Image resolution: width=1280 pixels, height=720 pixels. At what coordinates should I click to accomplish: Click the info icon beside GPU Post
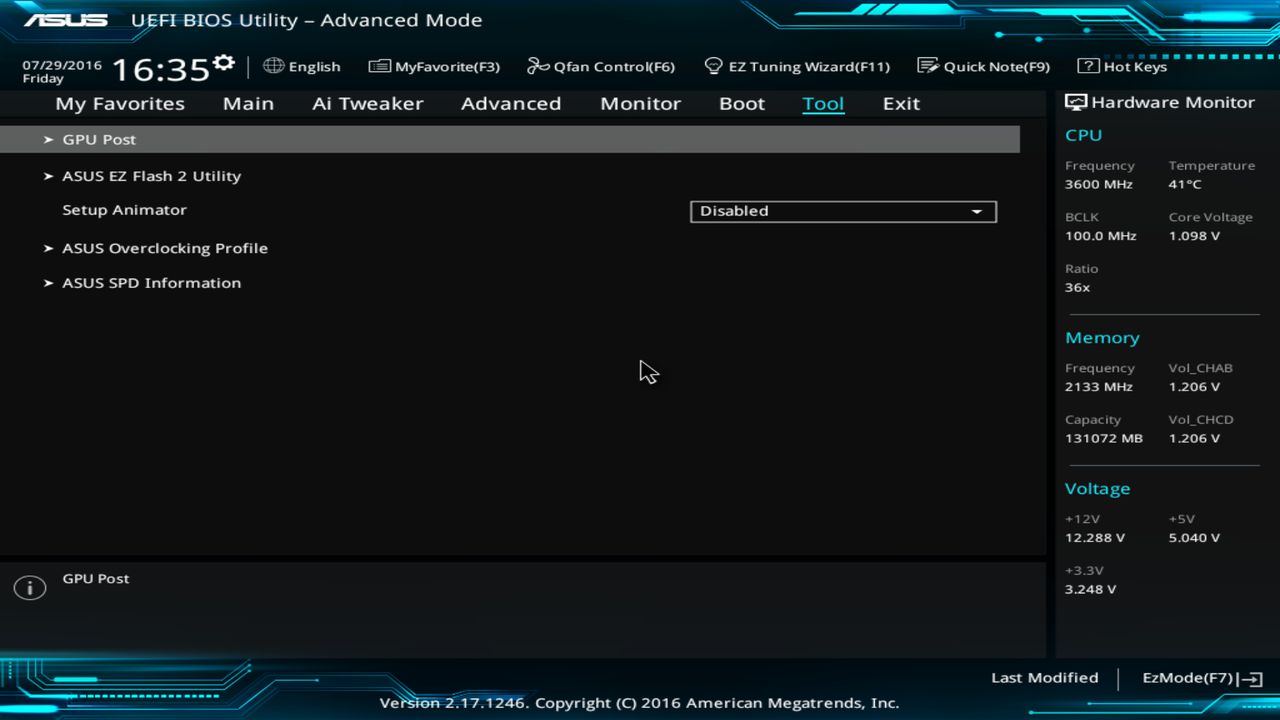pos(29,587)
